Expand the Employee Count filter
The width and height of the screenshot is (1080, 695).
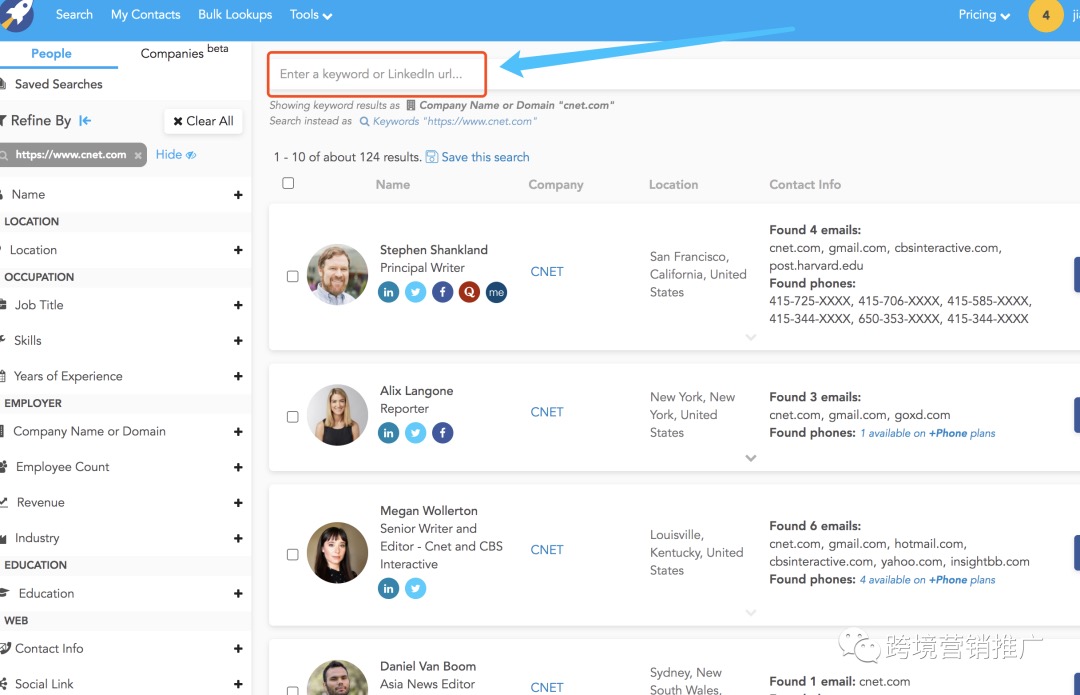pos(238,467)
